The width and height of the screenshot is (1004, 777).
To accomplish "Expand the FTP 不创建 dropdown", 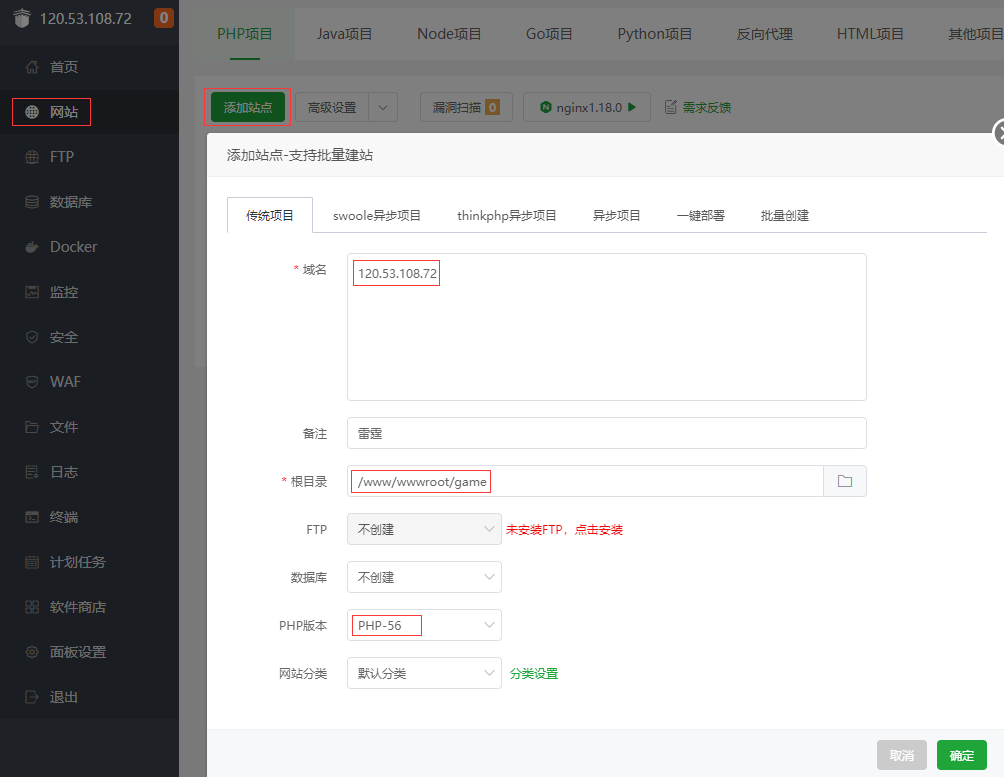I will [423, 529].
